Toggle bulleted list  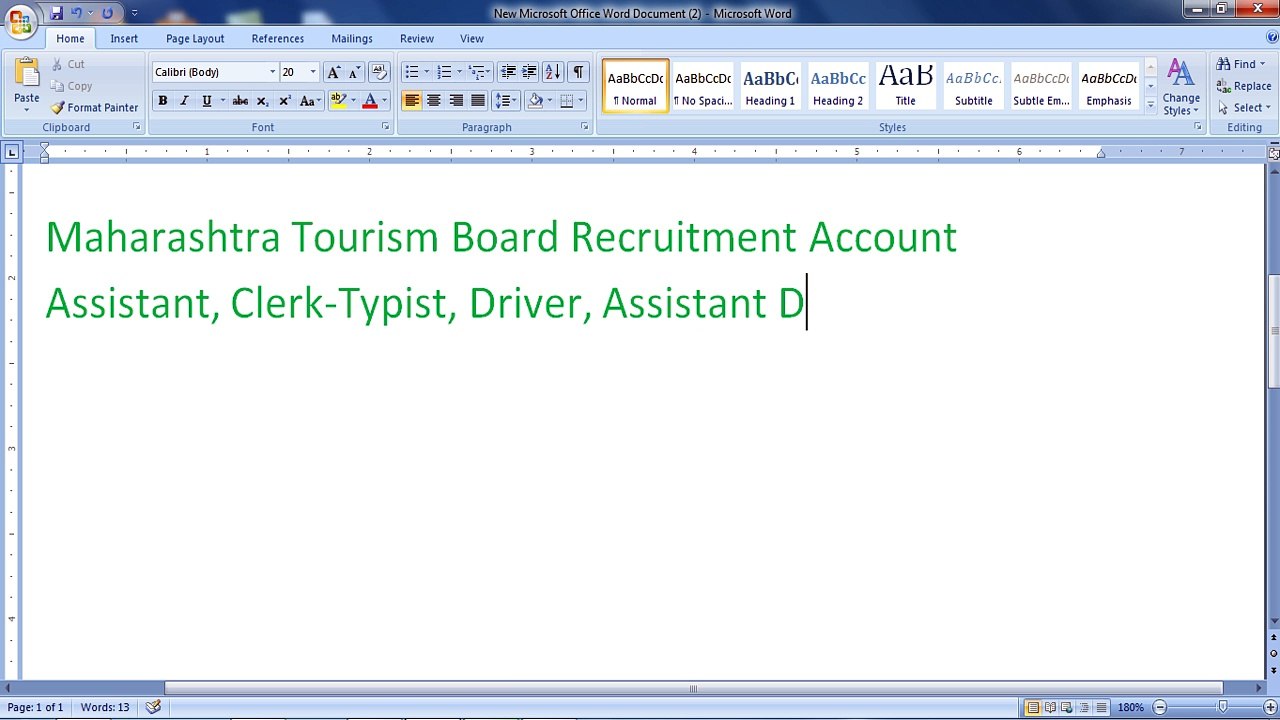(411, 72)
